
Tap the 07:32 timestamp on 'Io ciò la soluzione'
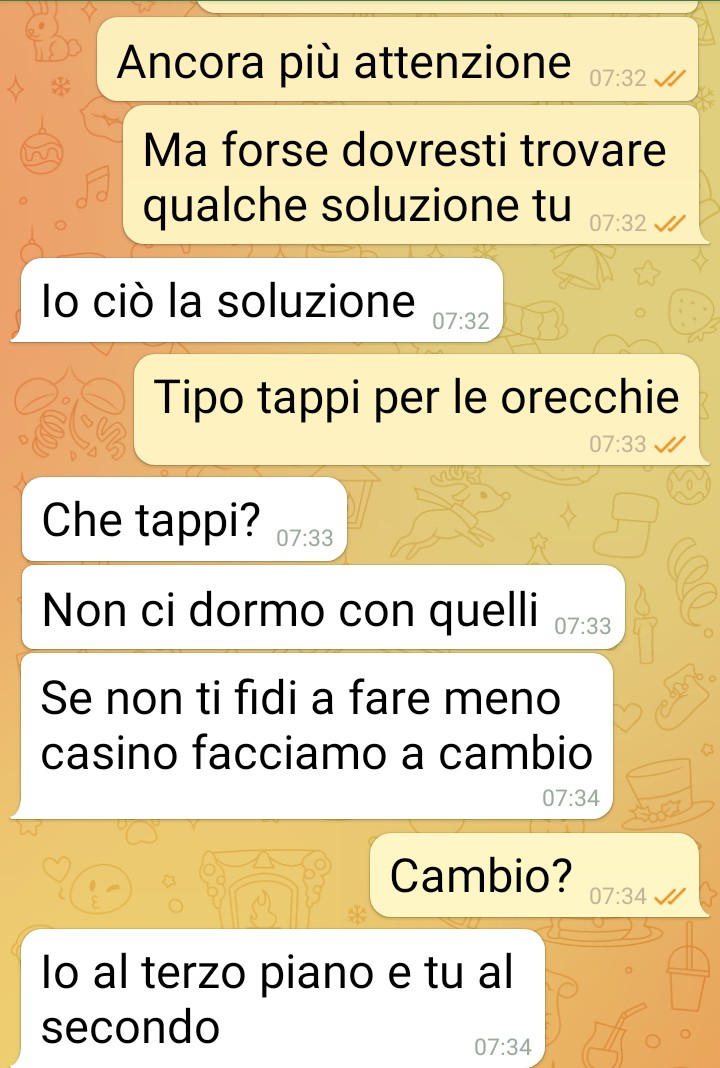click(x=461, y=321)
